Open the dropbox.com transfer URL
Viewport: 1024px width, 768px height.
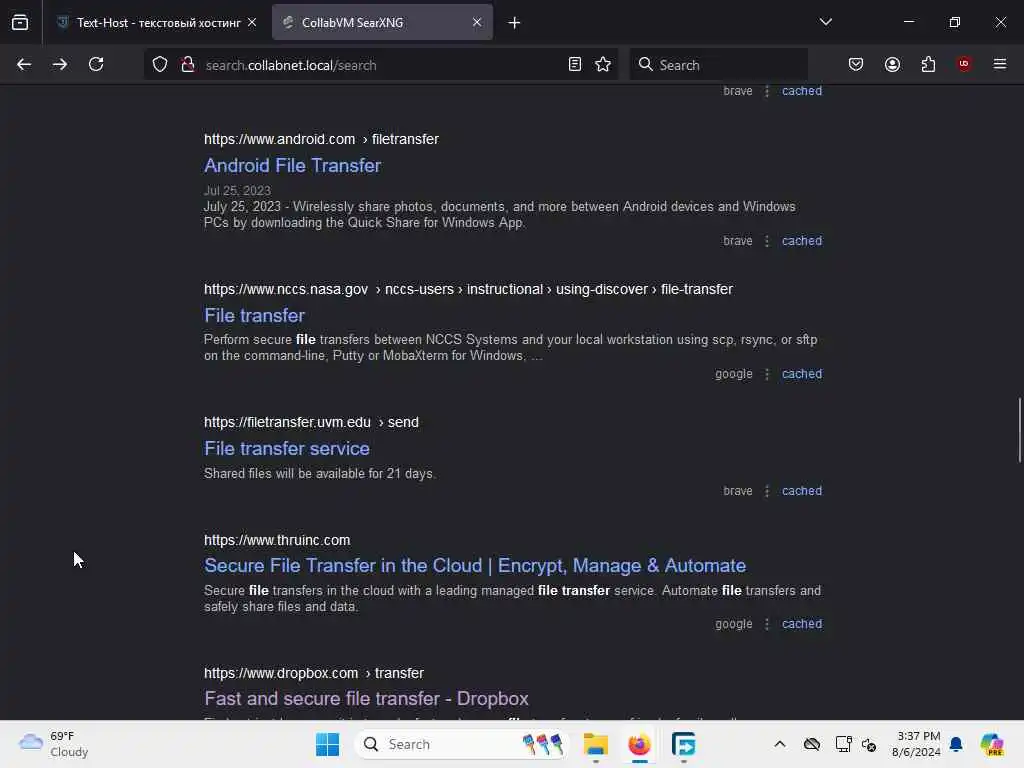tap(313, 673)
